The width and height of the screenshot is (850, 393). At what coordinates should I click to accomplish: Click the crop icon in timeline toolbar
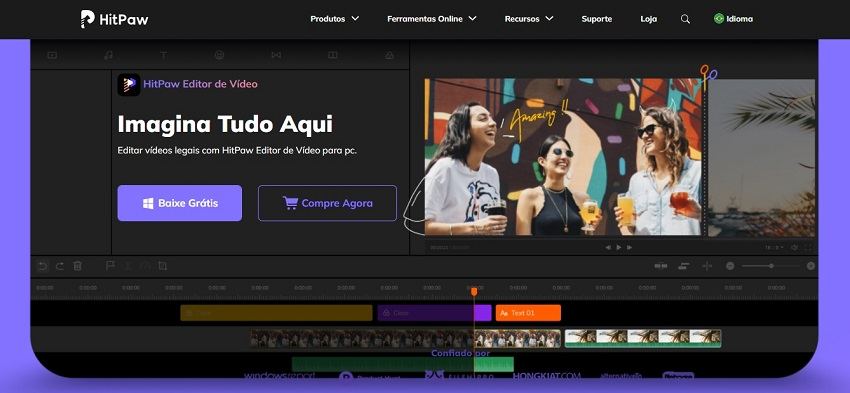click(162, 266)
